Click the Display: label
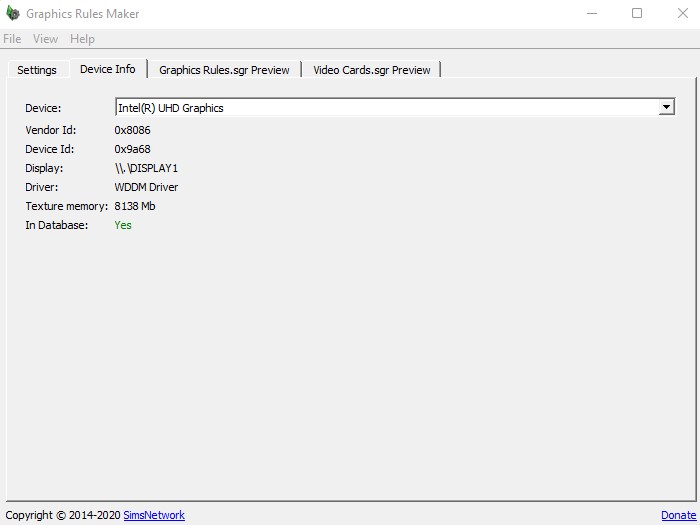700x525 pixels. point(44,168)
